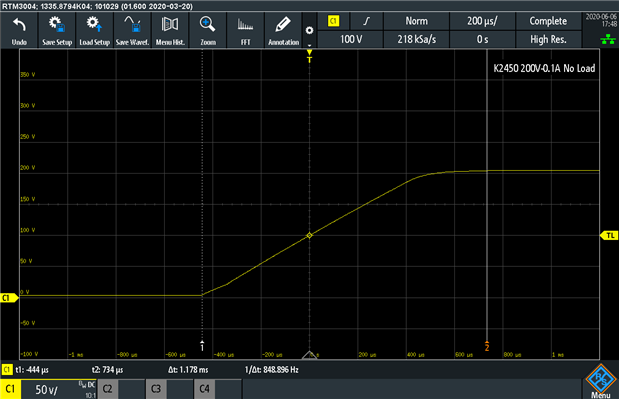The image size is (619, 399).
Task: Click the t1: -444 µs cursor readout
Action: [x=32, y=370]
